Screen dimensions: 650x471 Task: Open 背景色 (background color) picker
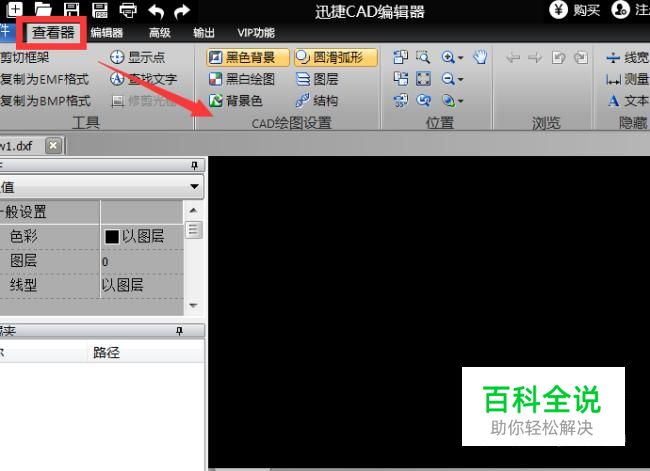235,100
